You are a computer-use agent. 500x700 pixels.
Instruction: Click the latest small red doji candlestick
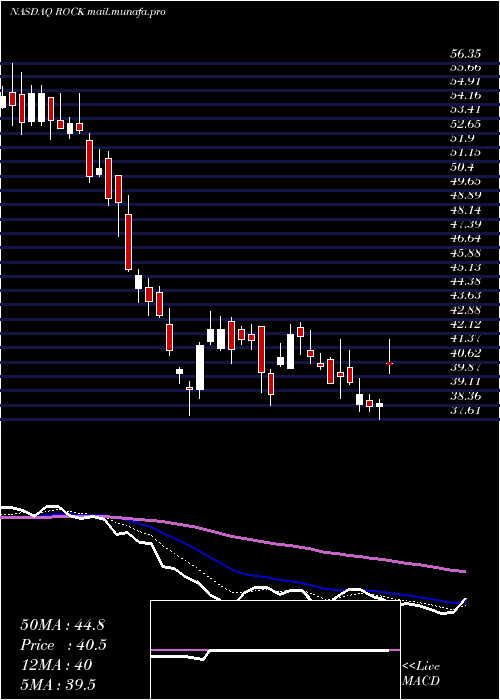(389, 363)
